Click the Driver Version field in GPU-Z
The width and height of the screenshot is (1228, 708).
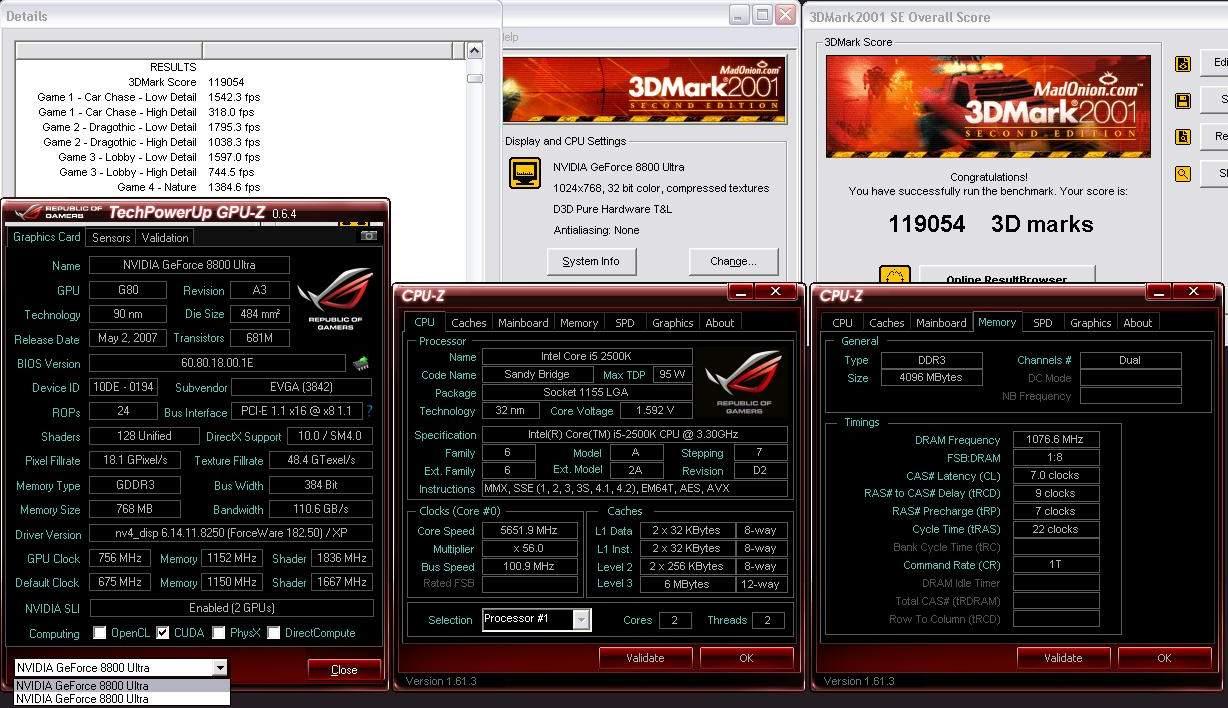pos(231,534)
